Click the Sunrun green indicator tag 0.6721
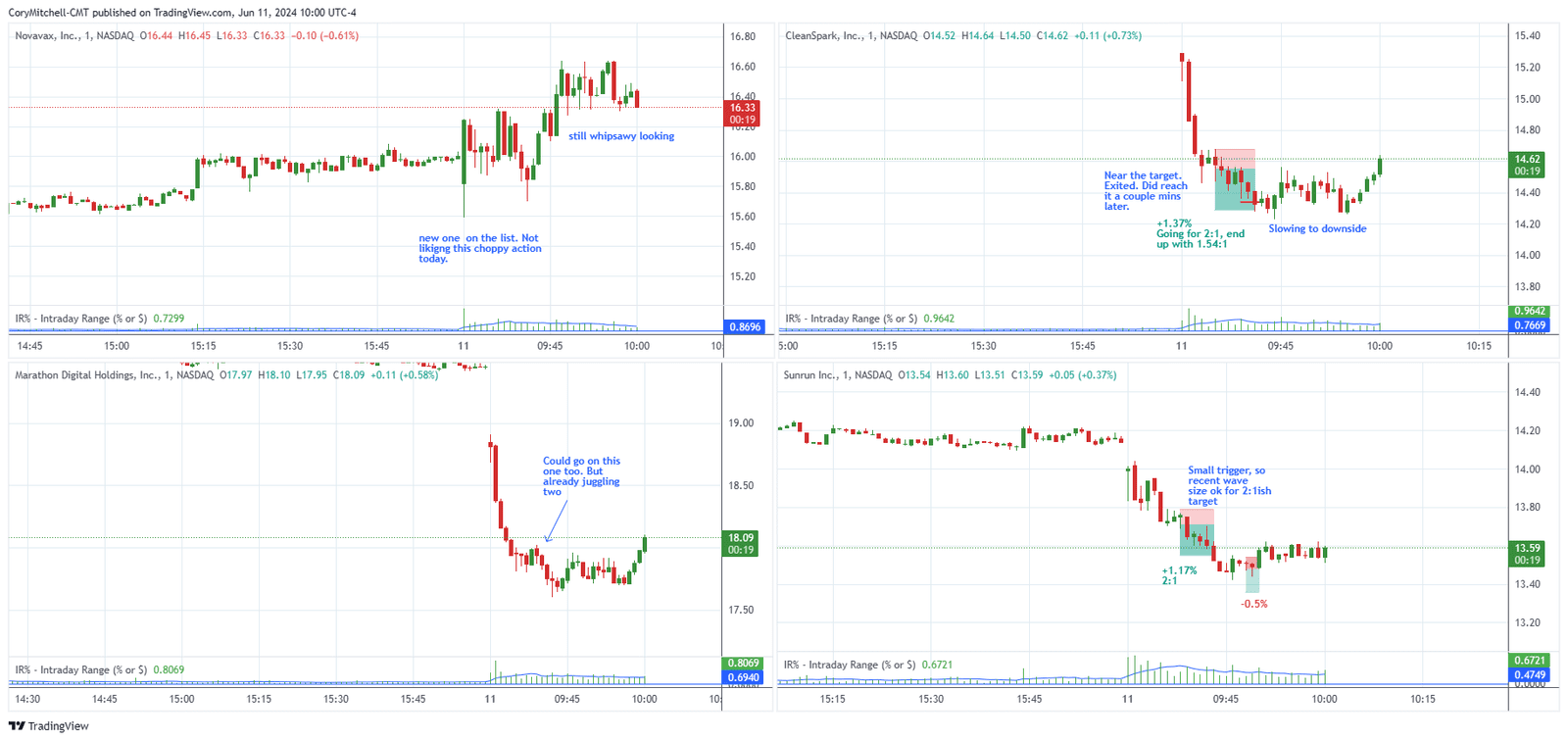This screenshot has height=741, width=1568. tap(1528, 661)
